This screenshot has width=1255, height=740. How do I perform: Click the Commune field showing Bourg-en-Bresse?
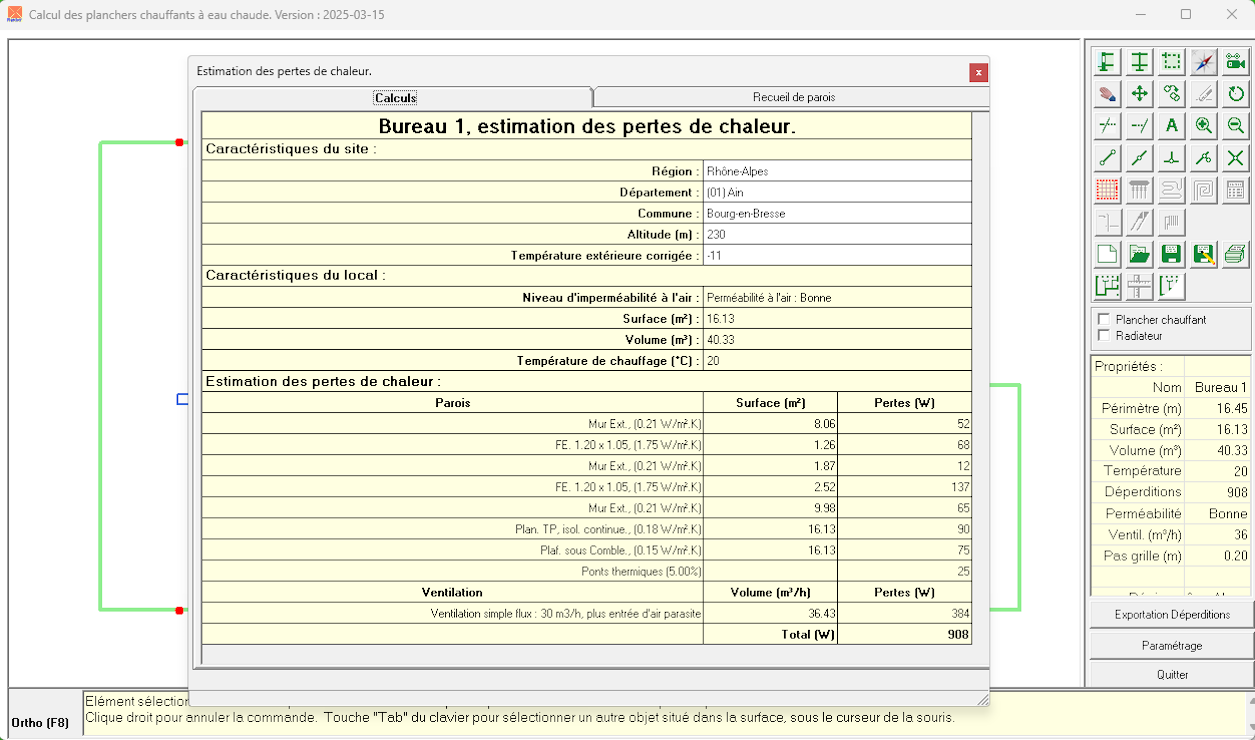coord(837,213)
